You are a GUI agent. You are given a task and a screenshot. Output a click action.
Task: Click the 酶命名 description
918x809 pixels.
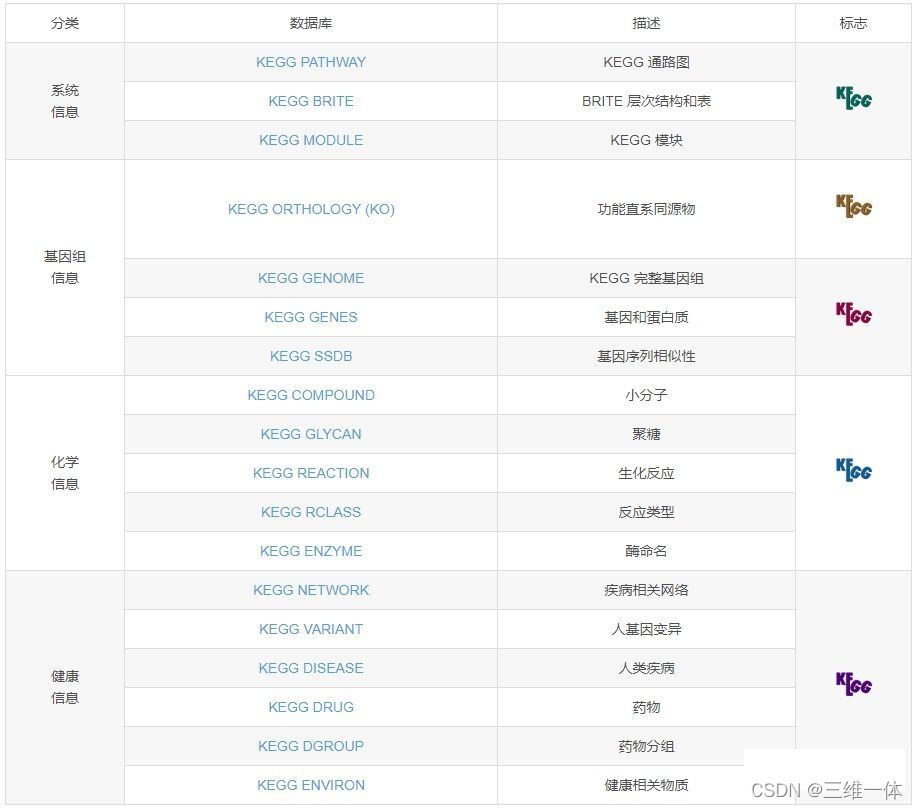646,551
